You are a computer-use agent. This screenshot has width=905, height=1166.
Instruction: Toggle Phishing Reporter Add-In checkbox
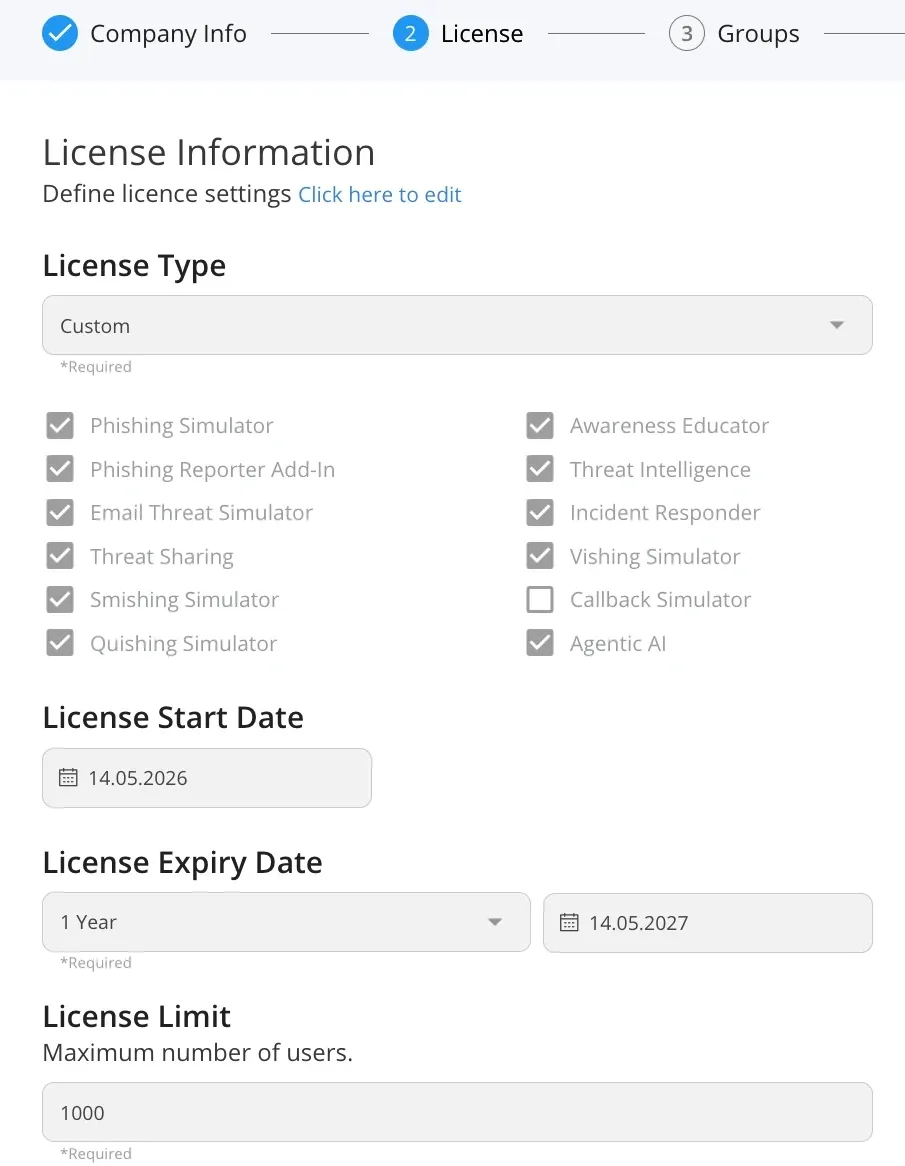point(60,469)
